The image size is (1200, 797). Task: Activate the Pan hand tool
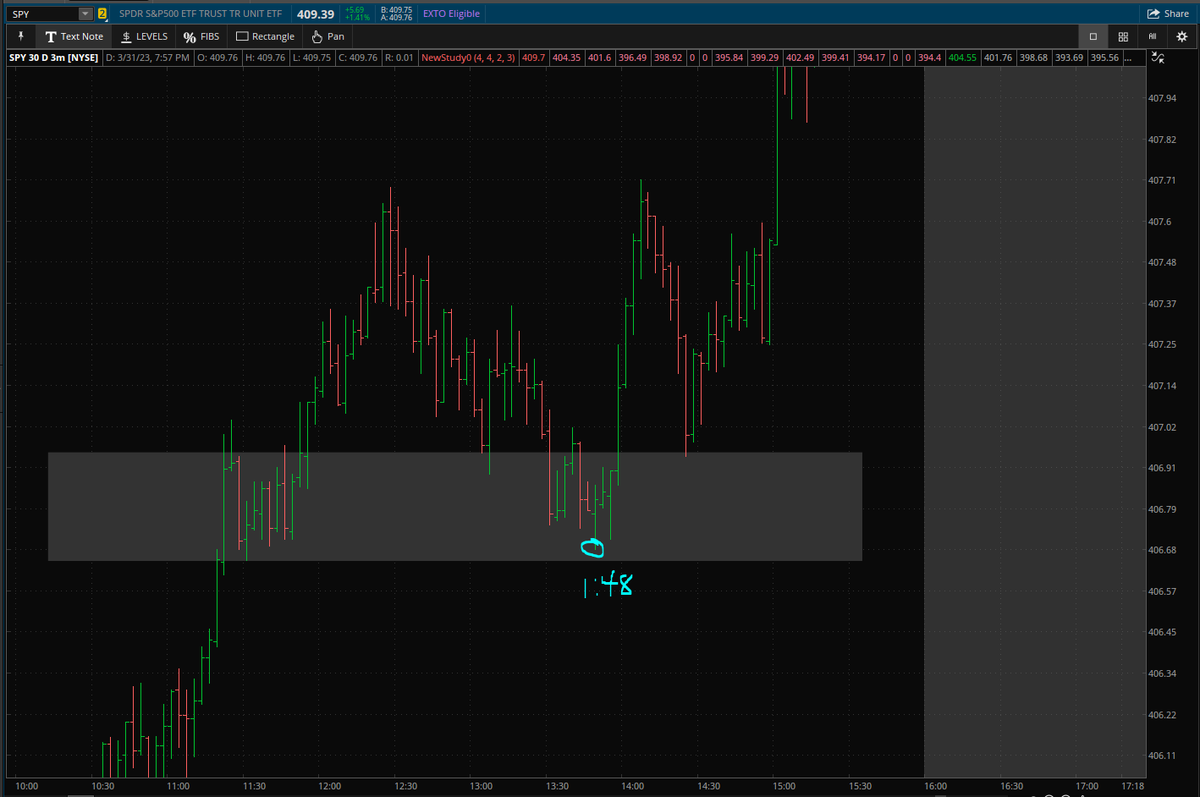click(328, 36)
